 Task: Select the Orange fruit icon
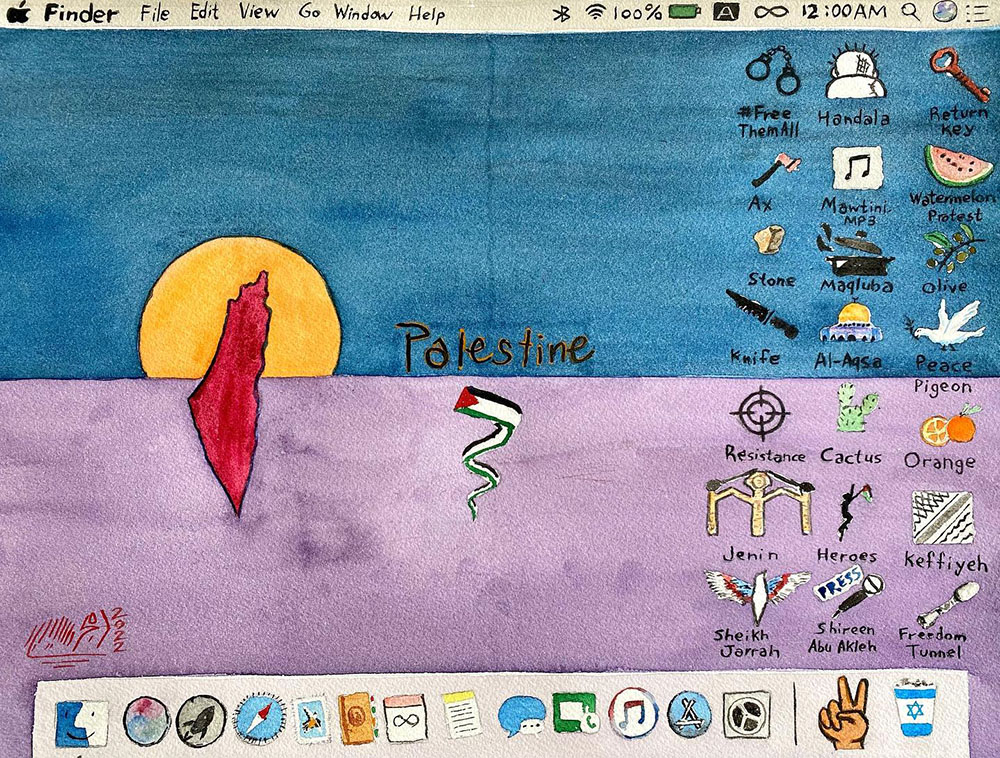click(x=948, y=425)
